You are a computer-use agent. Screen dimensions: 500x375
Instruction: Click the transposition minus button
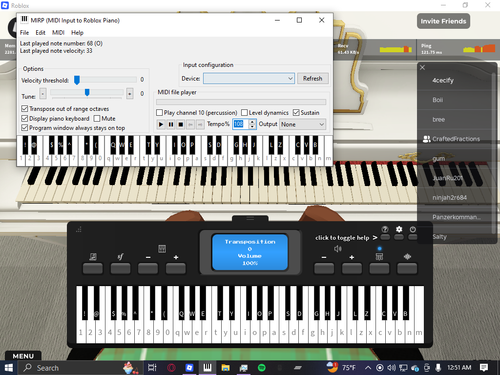148,268
